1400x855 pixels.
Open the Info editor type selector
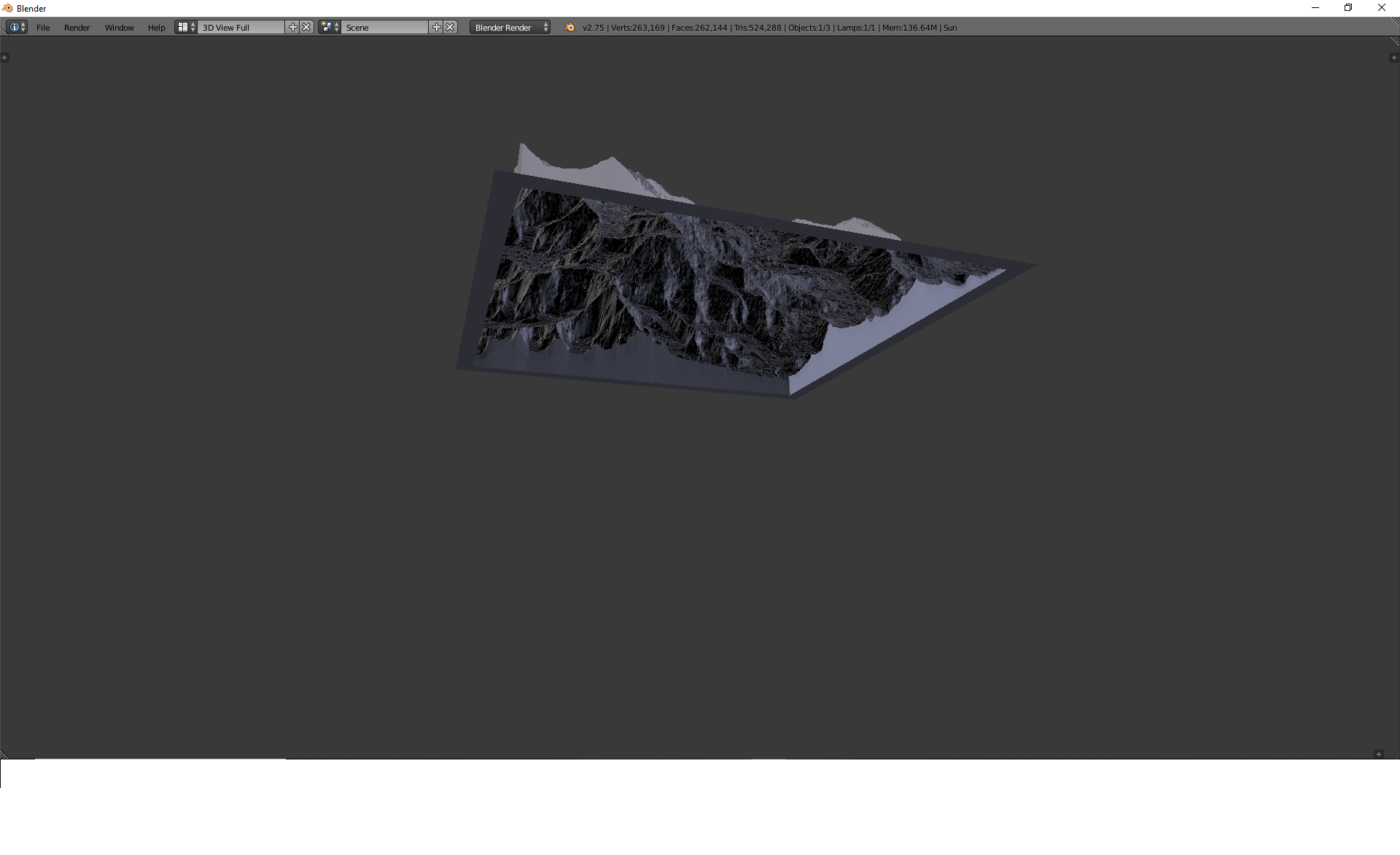[17, 27]
